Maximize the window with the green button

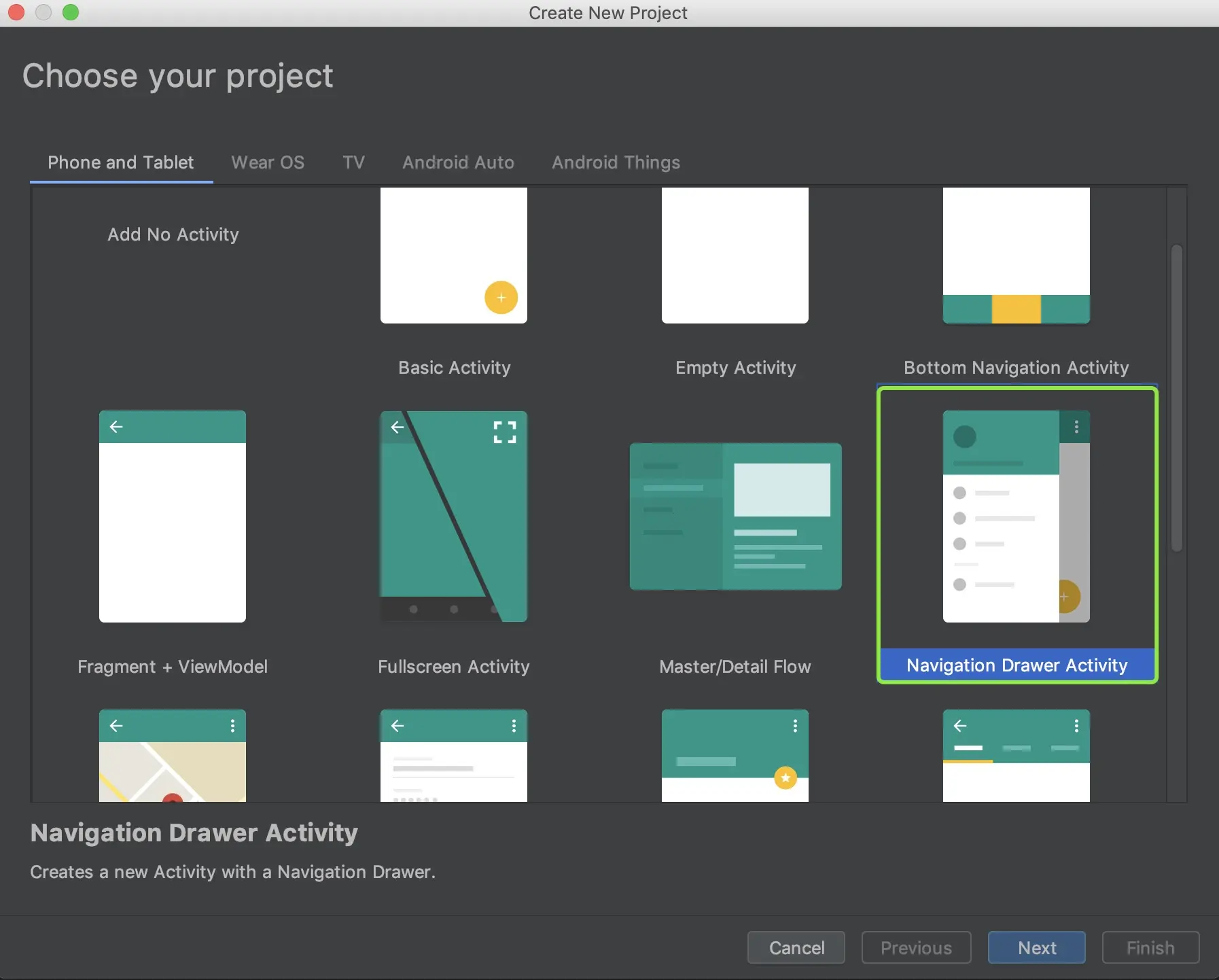coord(71,12)
